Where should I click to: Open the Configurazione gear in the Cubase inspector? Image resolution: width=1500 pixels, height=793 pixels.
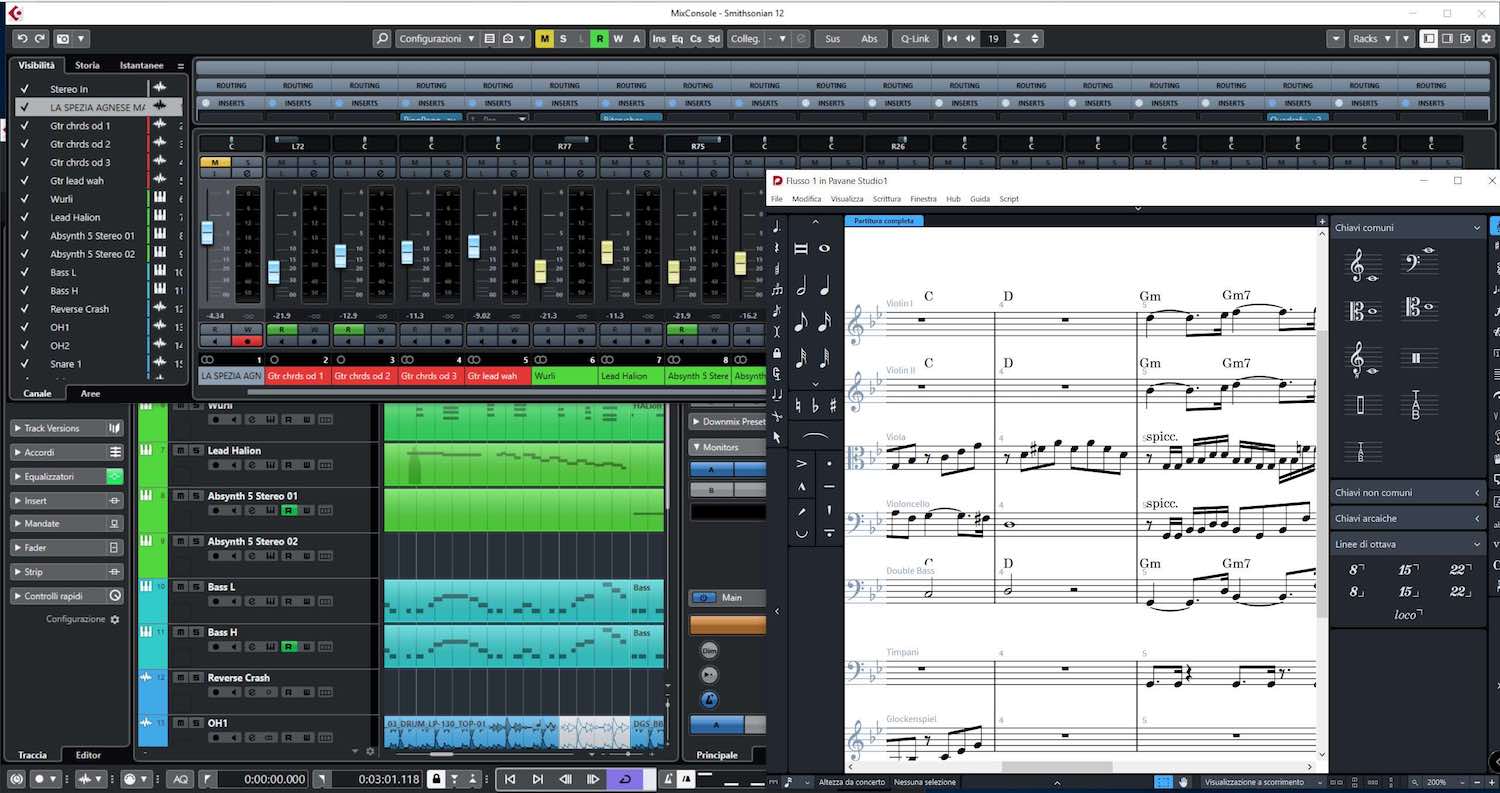pos(115,620)
